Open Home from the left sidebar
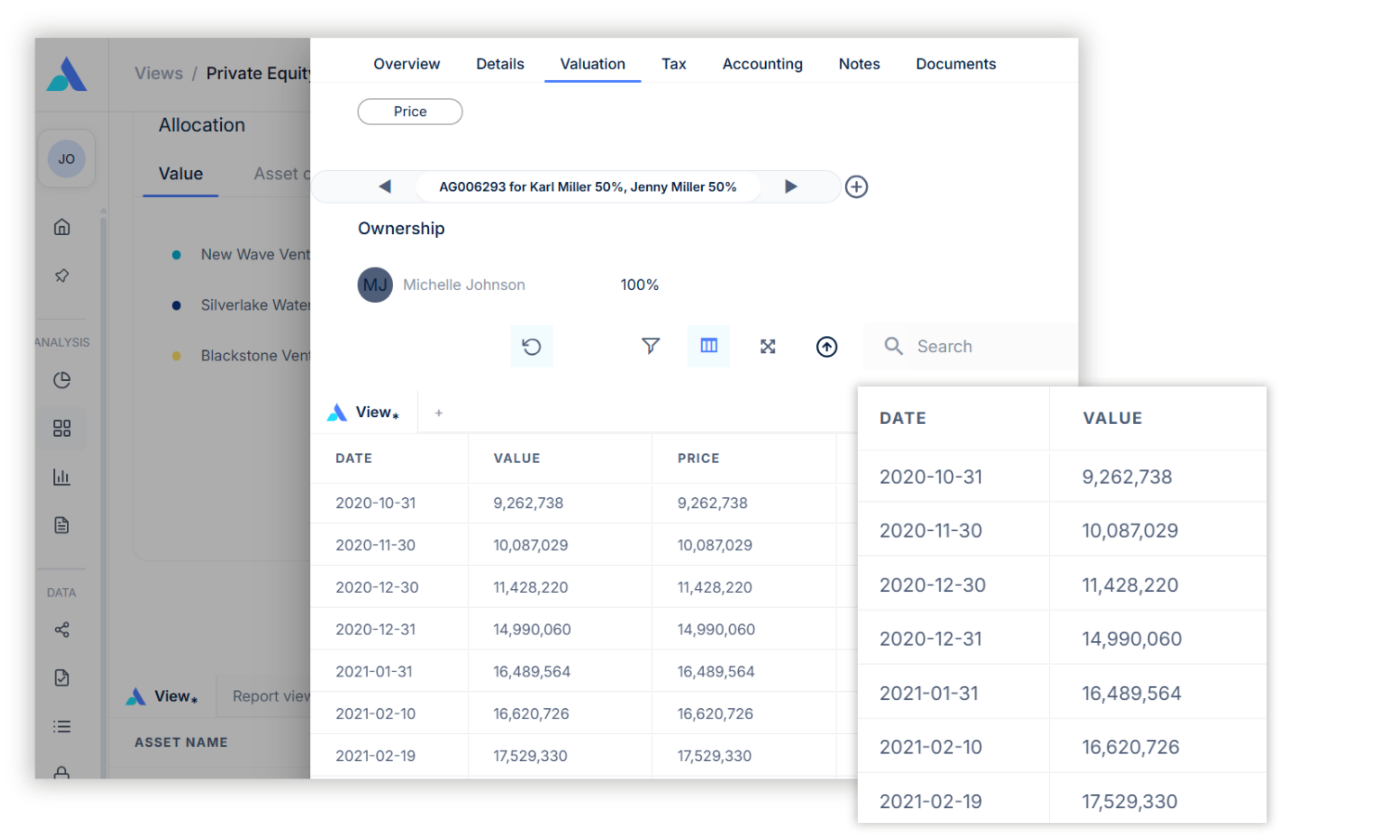The width and height of the screenshot is (1400, 840). (x=62, y=227)
